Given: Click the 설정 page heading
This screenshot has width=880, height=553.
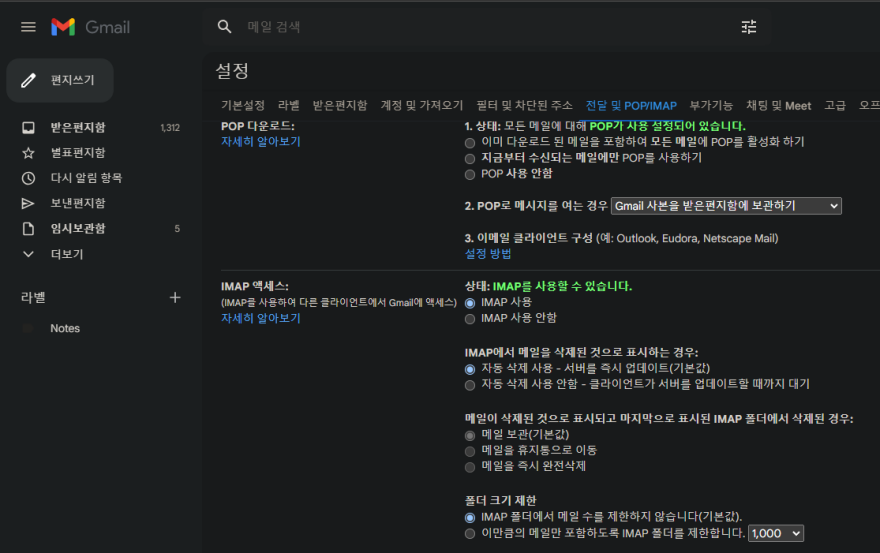Looking at the screenshot, I should (232, 71).
